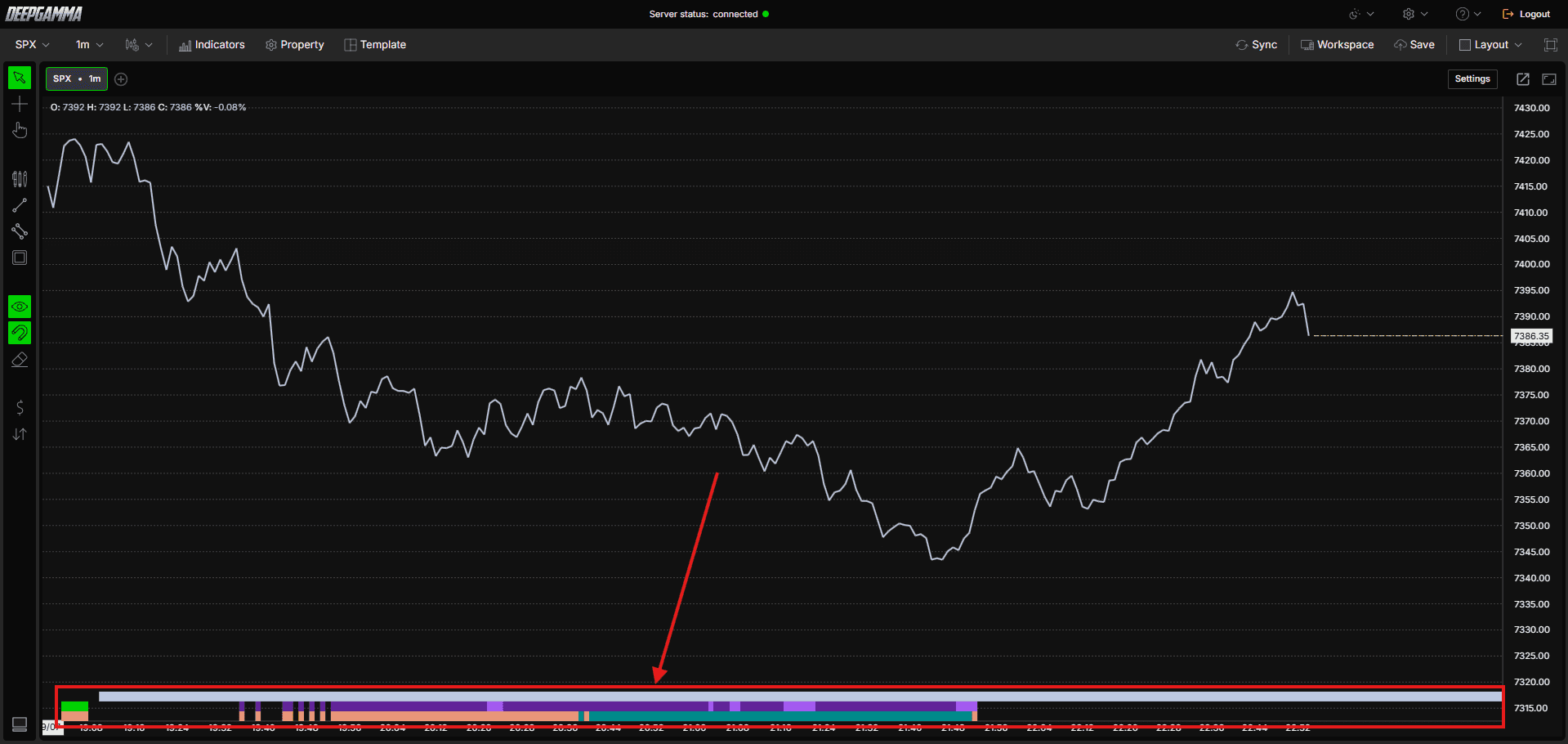This screenshot has width=1568, height=744.
Task: Open the Property menu
Action: 295,45
